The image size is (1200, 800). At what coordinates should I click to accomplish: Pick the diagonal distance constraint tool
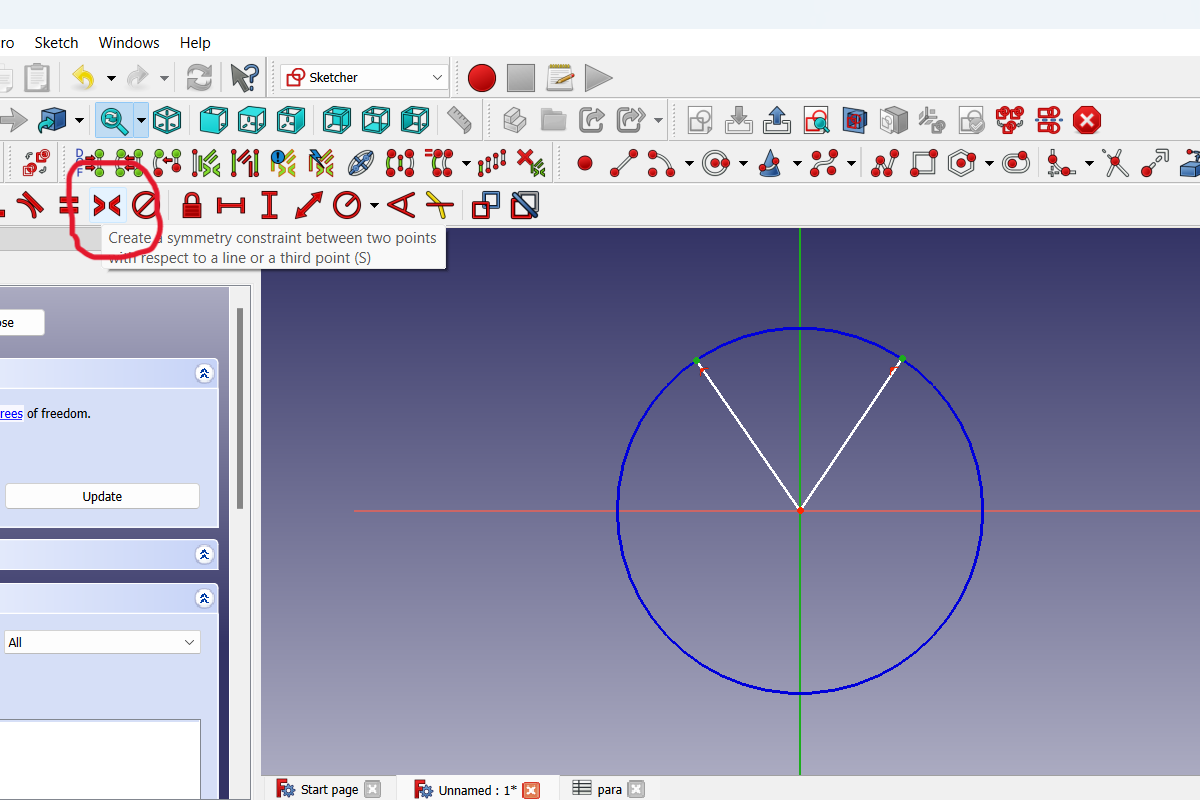[308, 206]
